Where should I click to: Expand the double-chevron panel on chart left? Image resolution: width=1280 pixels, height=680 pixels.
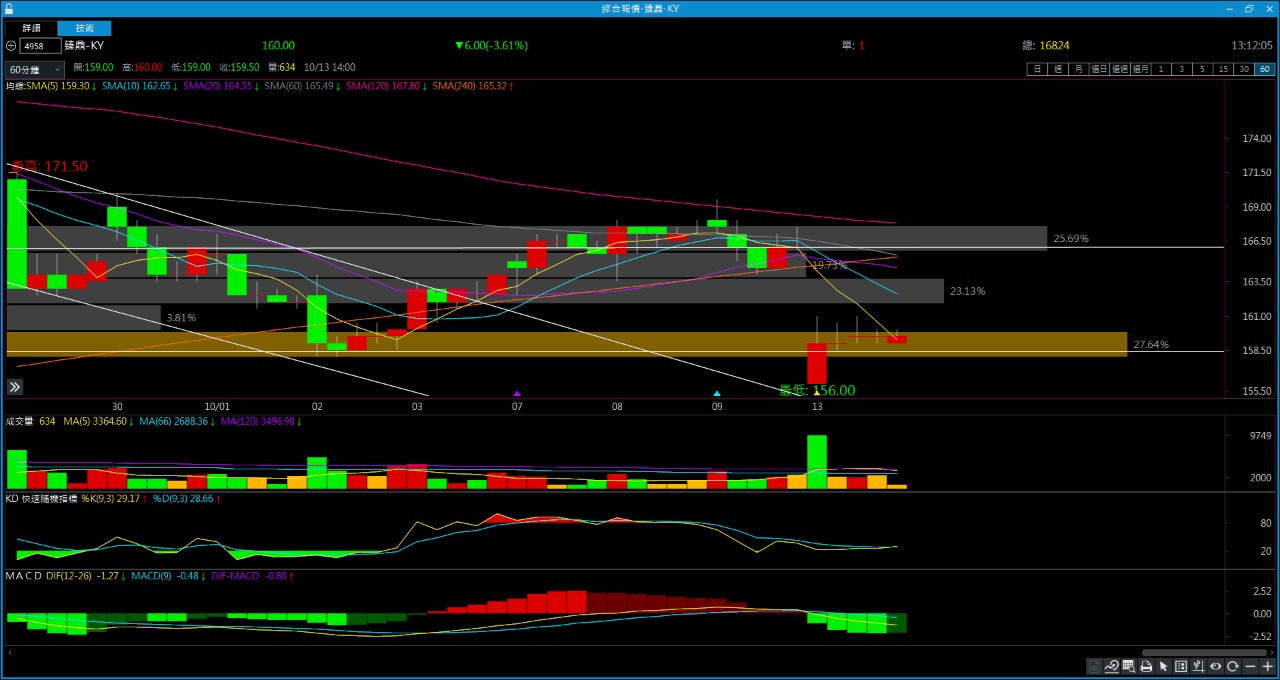[15, 387]
